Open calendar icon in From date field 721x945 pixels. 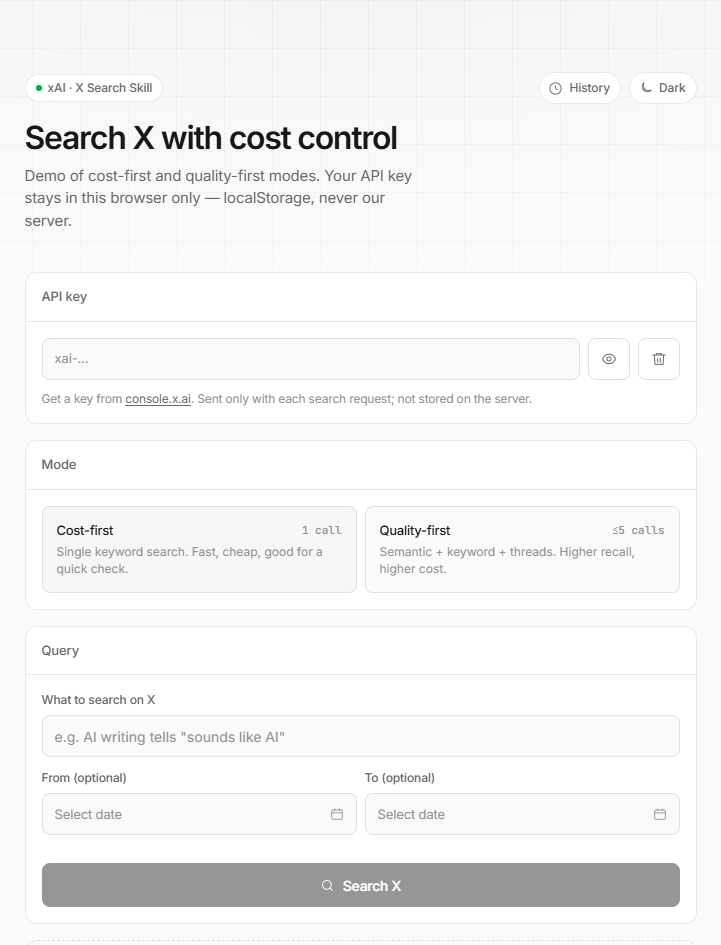pos(337,814)
